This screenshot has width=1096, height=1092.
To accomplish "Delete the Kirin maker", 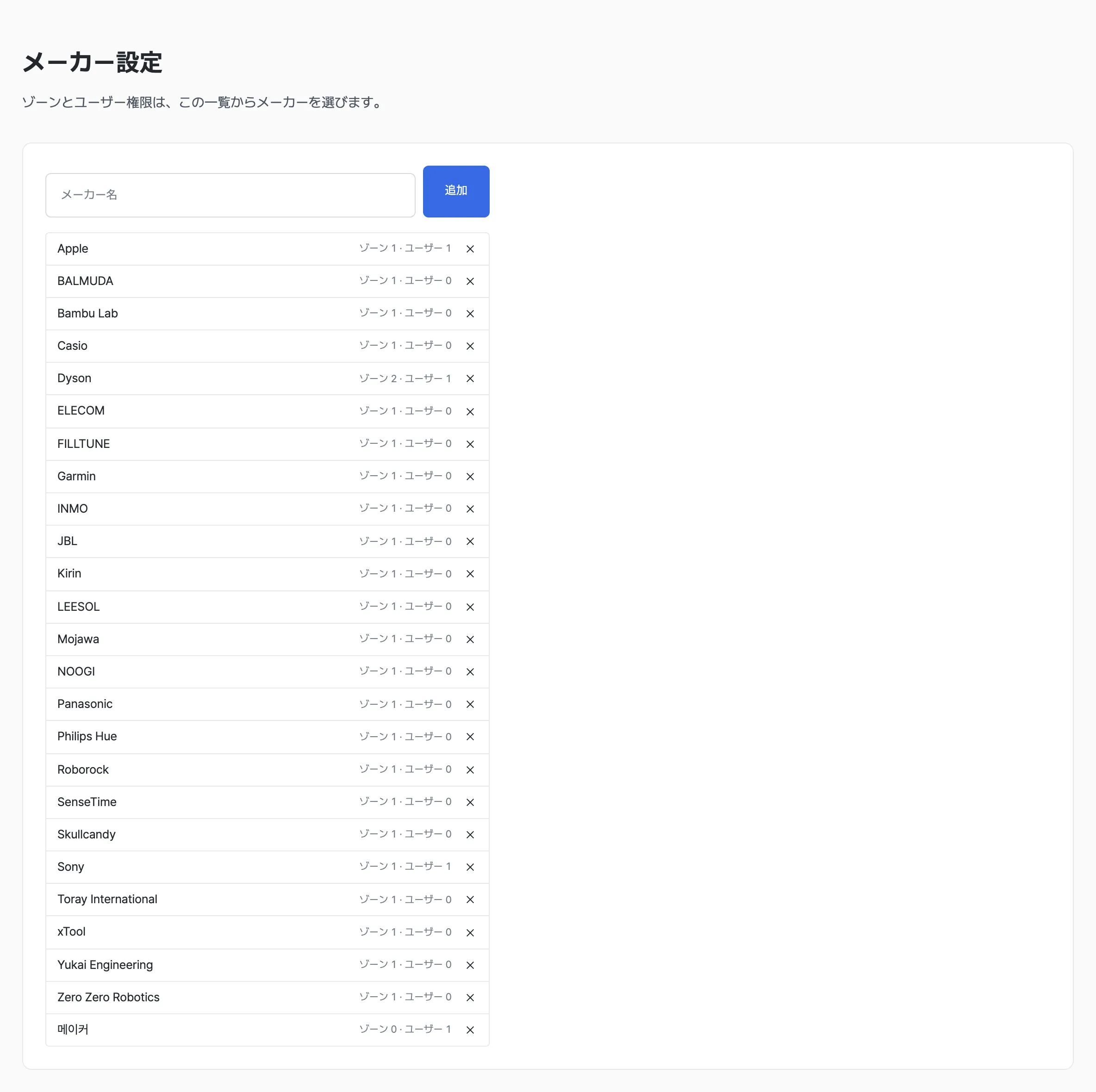I will 470,573.
